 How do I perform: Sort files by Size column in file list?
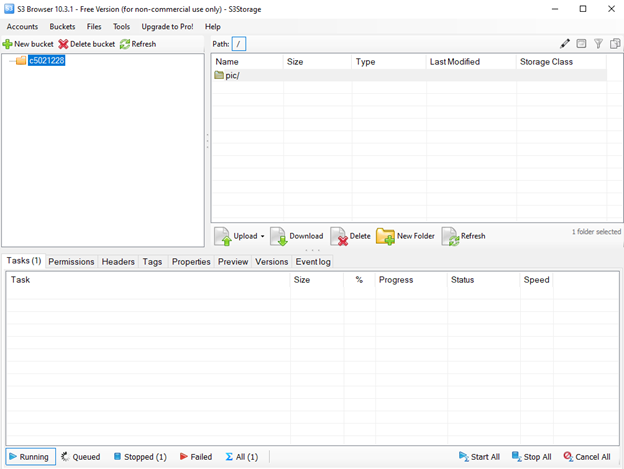(317, 62)
